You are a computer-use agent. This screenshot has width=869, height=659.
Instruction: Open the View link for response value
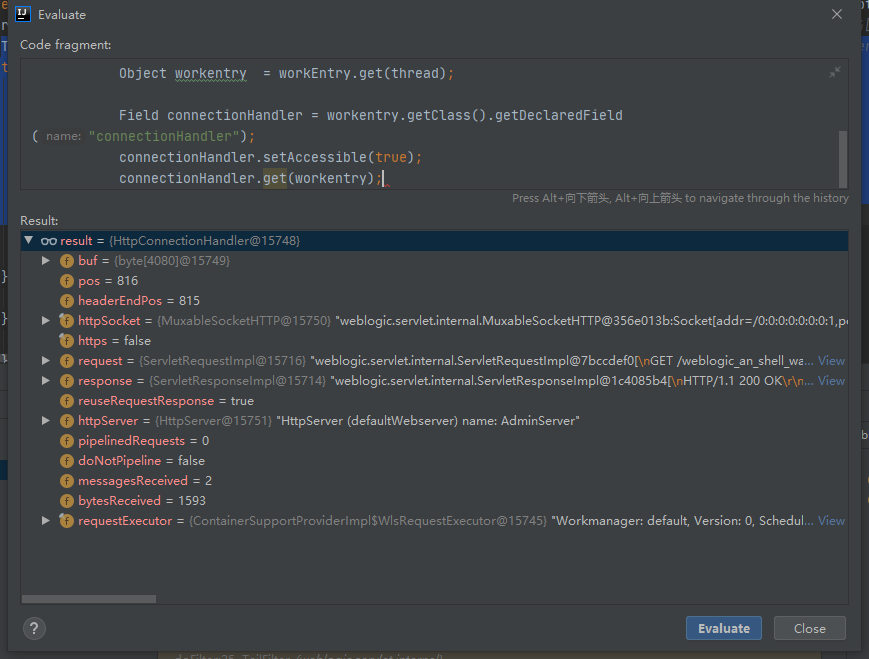click(x=831, y=381)
